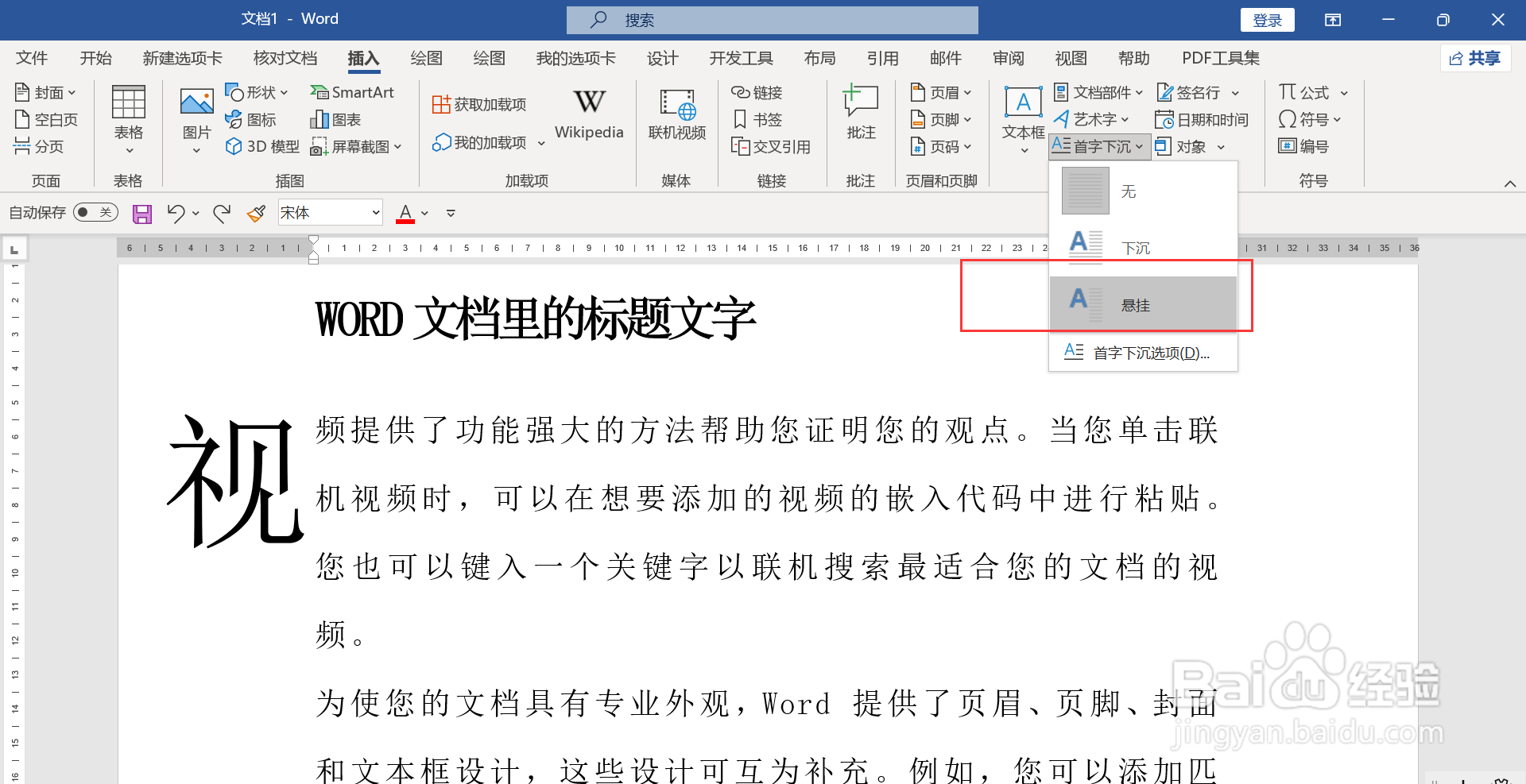Select the In Margin (悬挂) drop cap option
This screenshot has height=784, width=1526.
click(x=1143, y=304)
